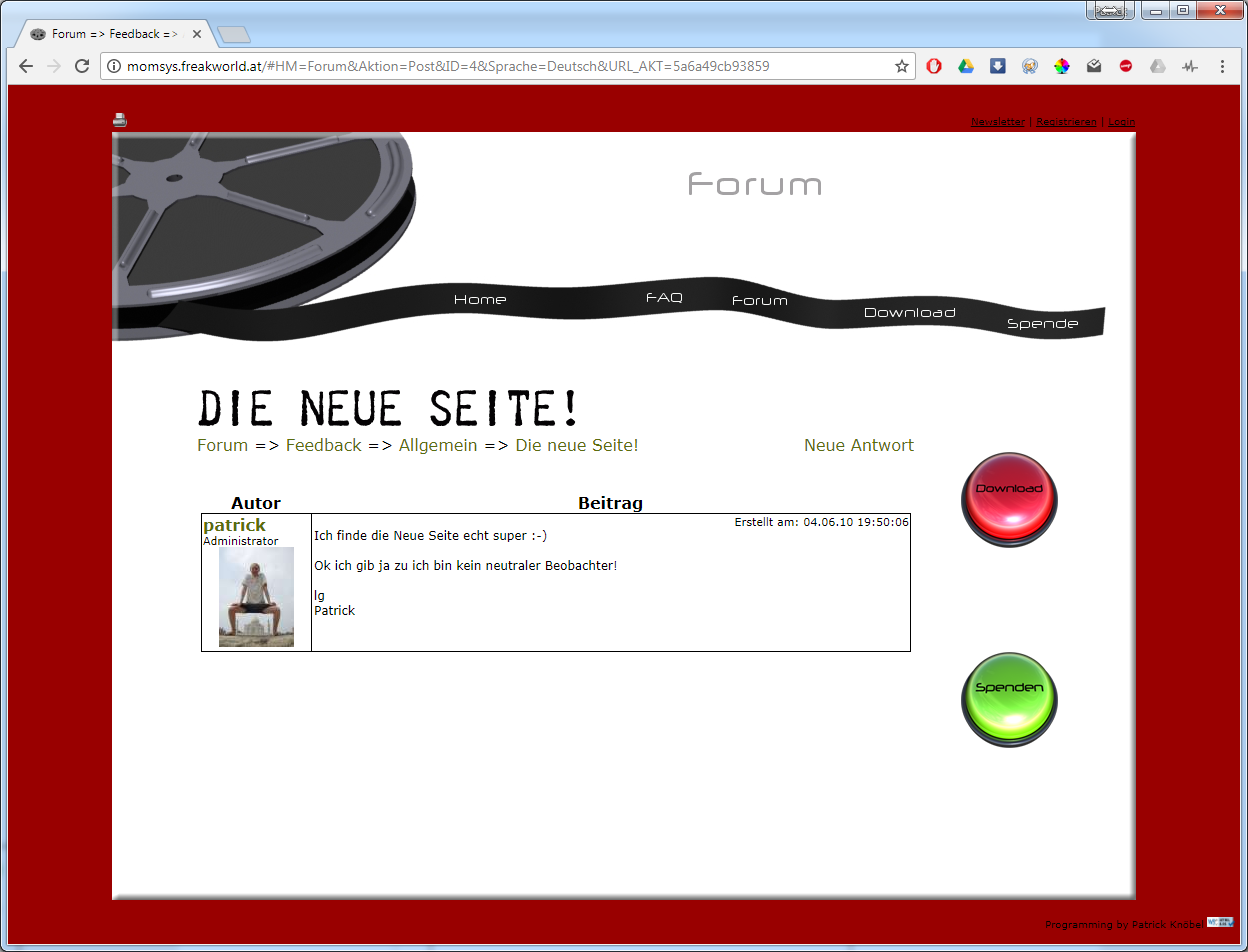Screen dimensions: 1248x952
Task: Click the blue download-arrow extension icon
Action: [998, 66]
